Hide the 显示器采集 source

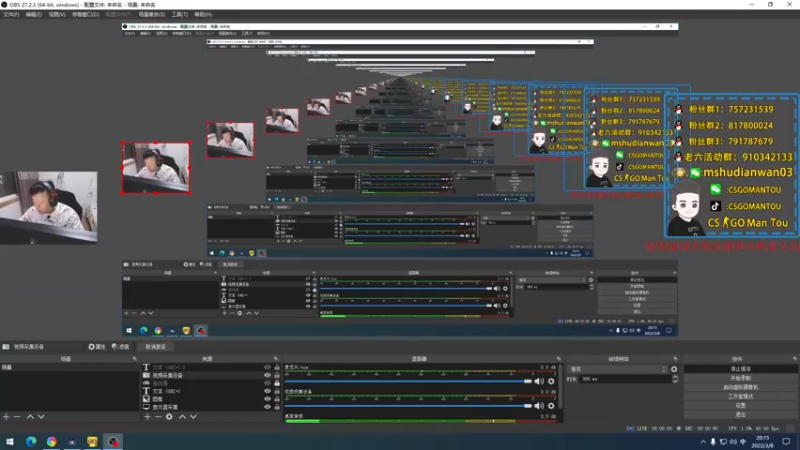click(x=267, y=407)
